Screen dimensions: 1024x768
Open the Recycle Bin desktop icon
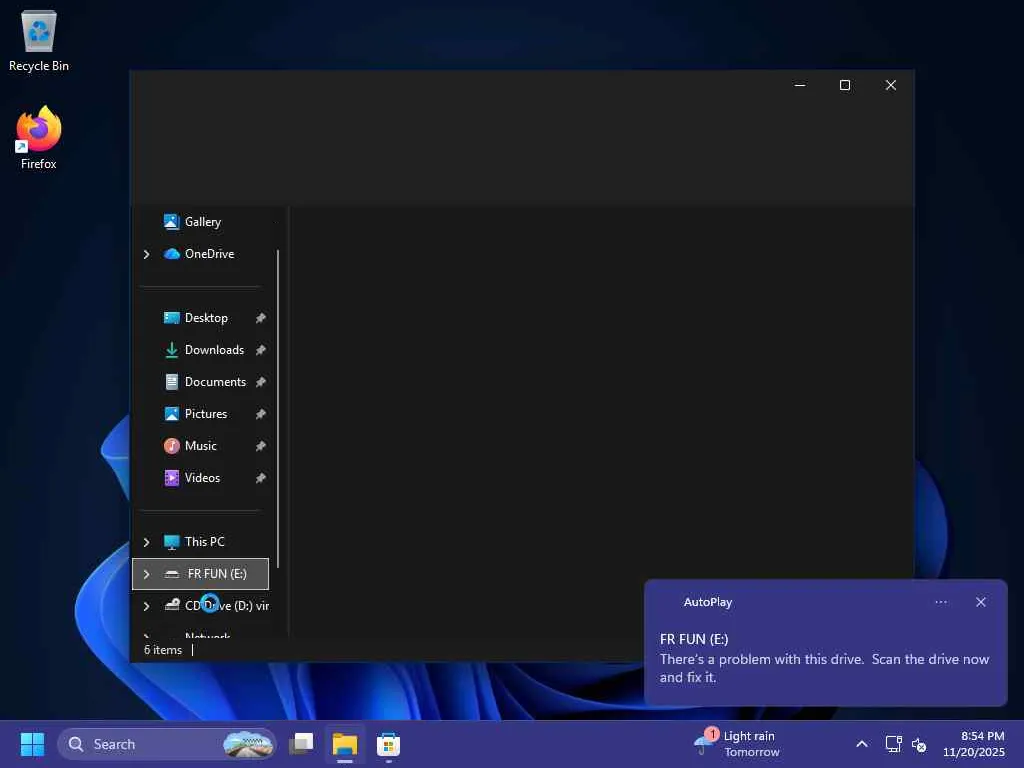click(39, 40)
